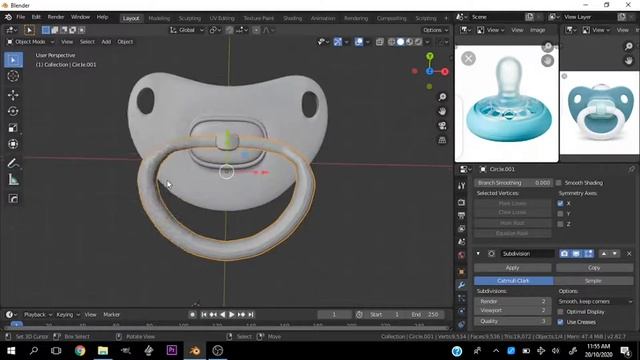Remove the Subdivision modifier with the X button
The height and width of the screenshot is (360, 640).
coord(629,254)
